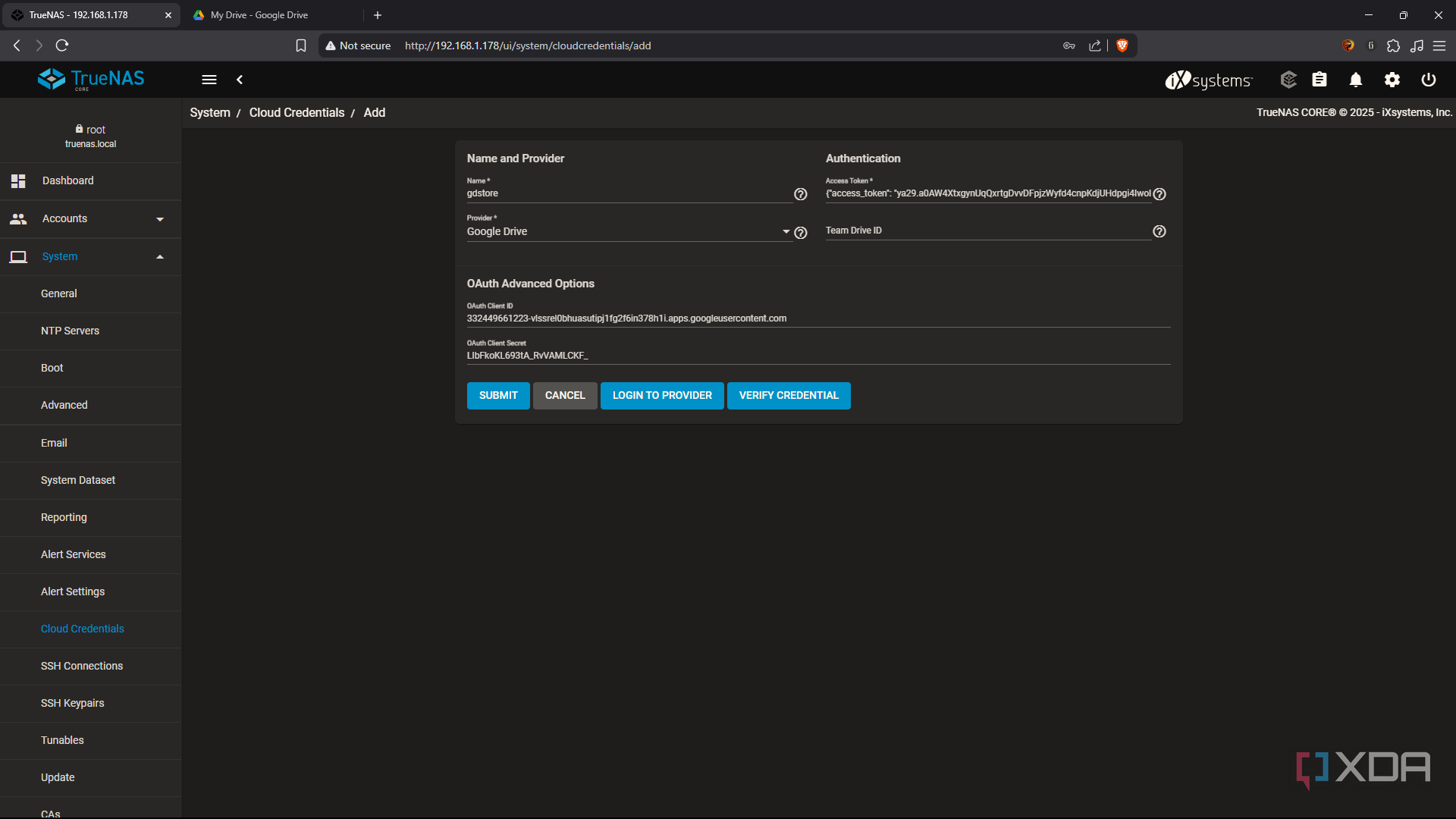Expand the Accounts menu

click(91, 218)
